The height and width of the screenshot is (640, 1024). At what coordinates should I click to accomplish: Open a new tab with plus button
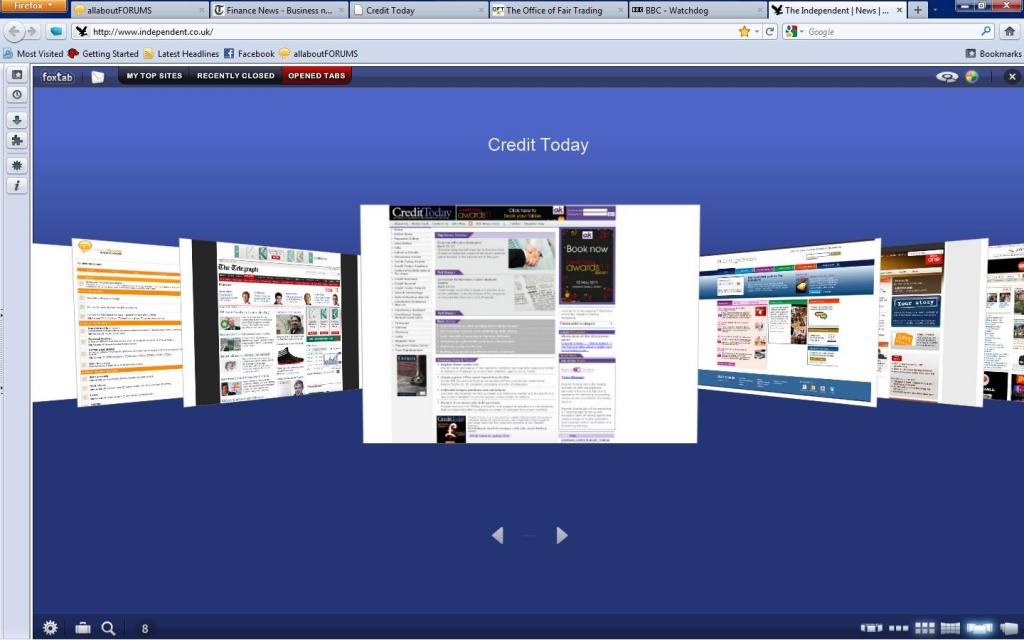(918, 10)
